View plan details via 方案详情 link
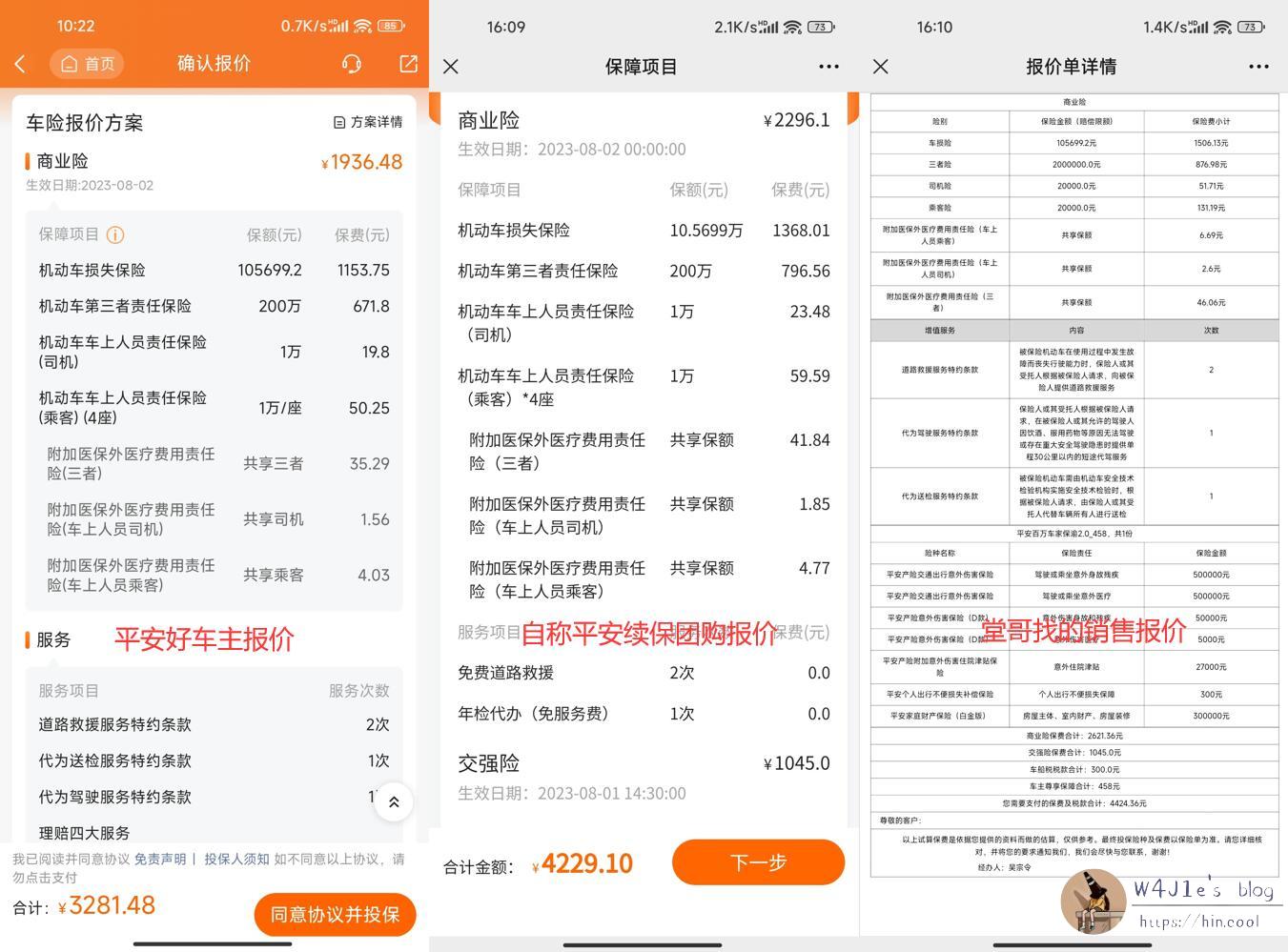The height and width of the screenshot is (952, 1288). coord(376,121)
